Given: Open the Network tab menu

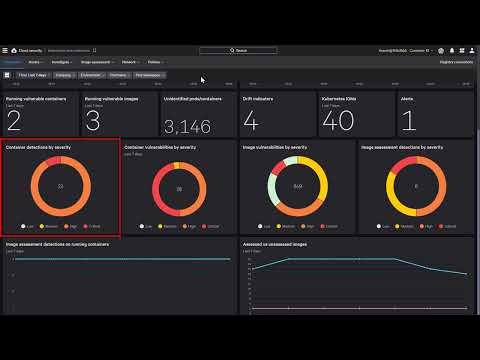Looking at the screenshot, I should (130, 62).
